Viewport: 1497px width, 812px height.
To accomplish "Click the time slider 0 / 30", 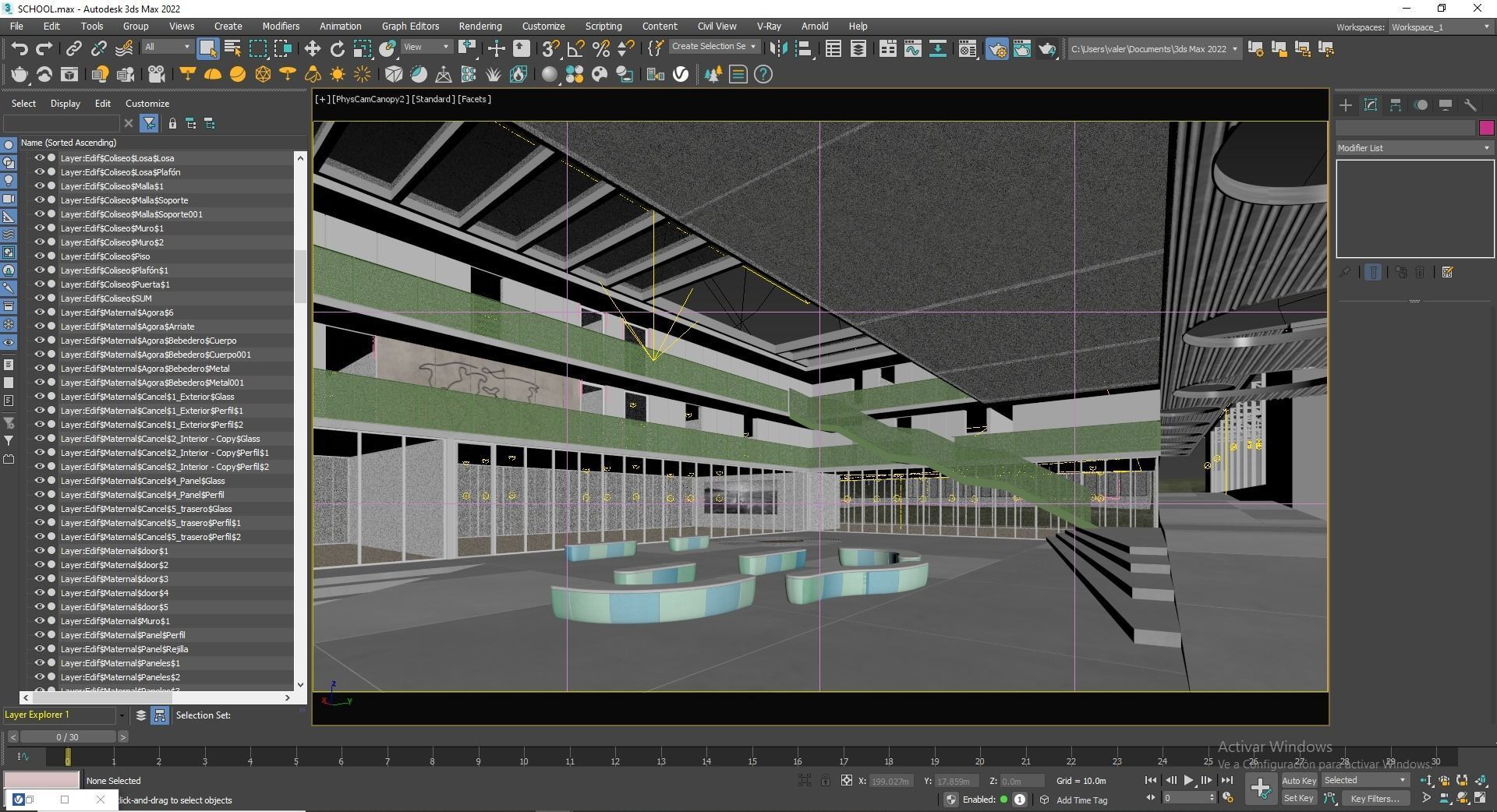I will tap(68, 737).
